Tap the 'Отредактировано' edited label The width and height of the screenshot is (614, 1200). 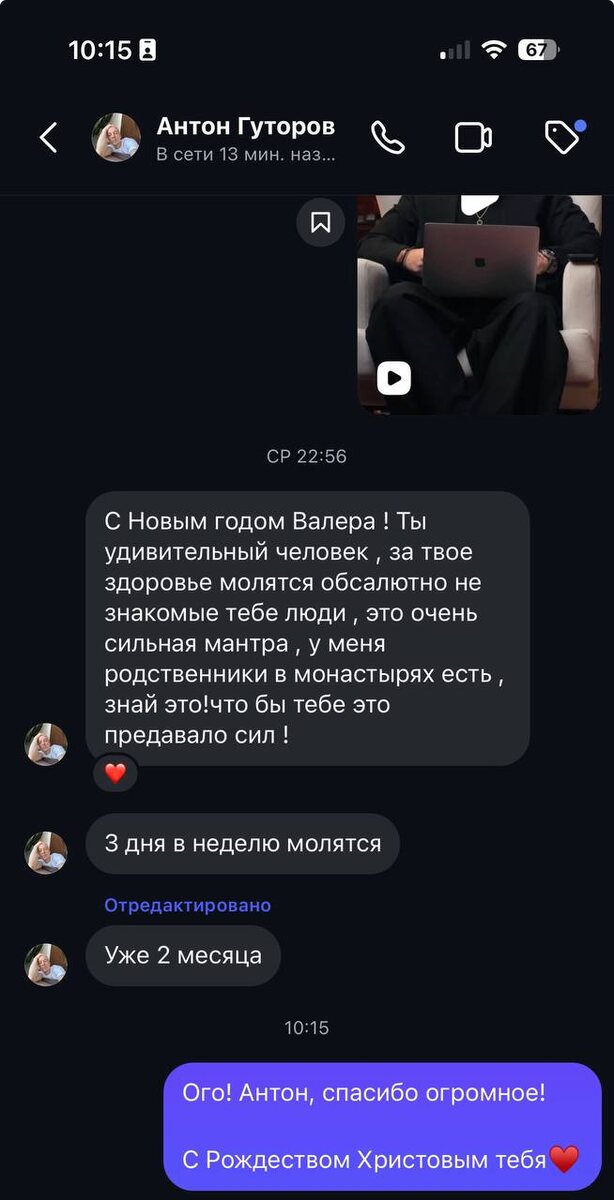(188, 905)
